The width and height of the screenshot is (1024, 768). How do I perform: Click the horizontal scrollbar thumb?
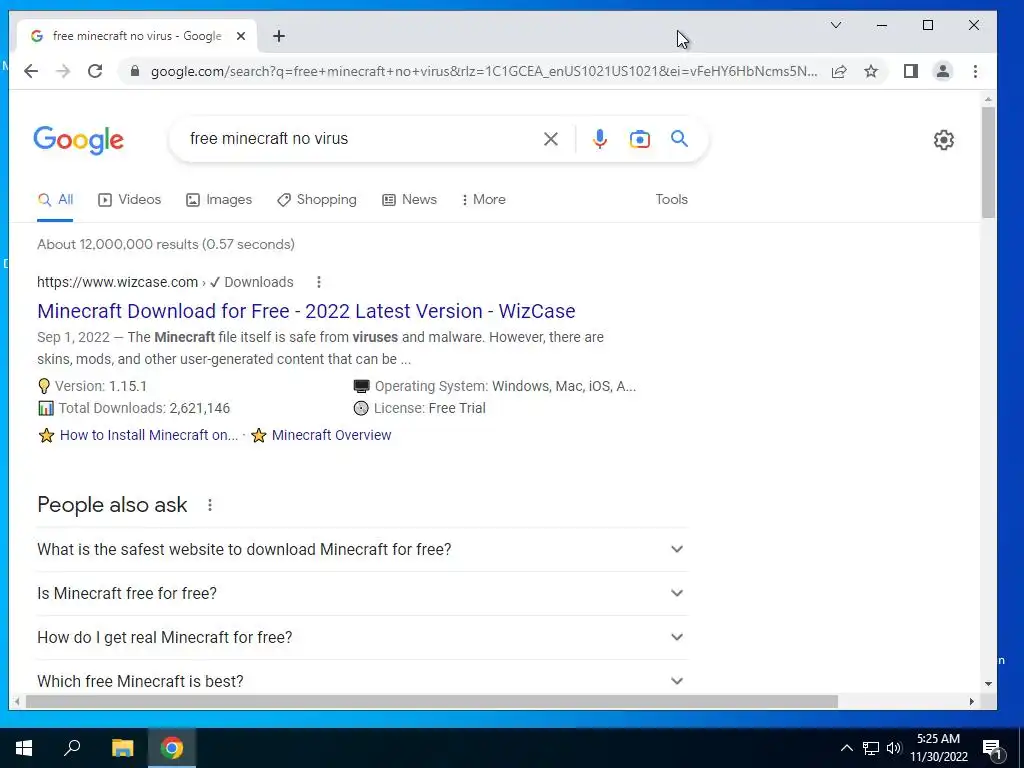[x=431, y=702]
